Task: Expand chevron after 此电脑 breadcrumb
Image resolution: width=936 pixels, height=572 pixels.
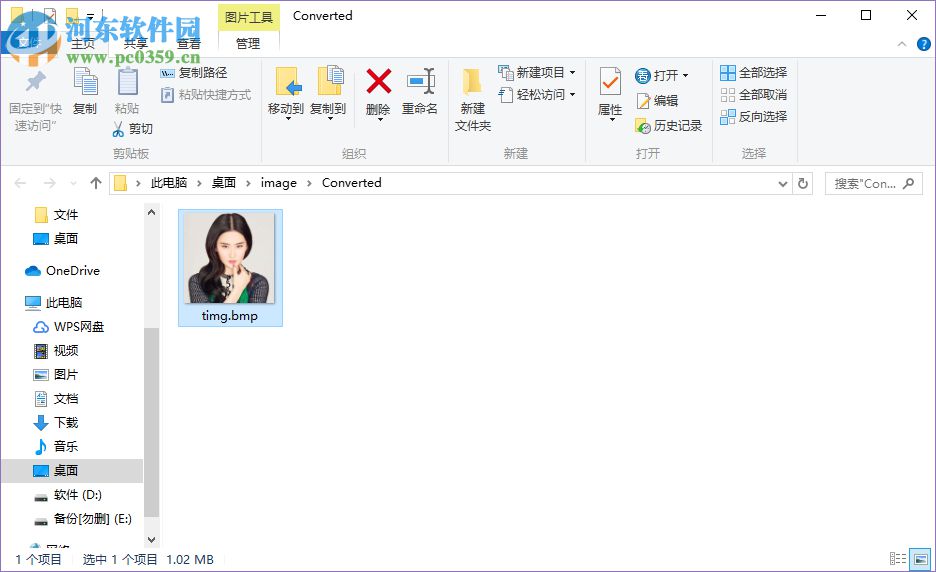Action: (x=199, y=183)
